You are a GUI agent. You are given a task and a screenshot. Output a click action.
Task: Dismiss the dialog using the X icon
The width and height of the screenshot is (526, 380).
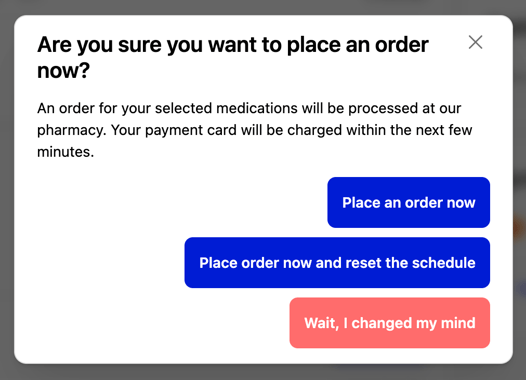(x=475, y=43)
